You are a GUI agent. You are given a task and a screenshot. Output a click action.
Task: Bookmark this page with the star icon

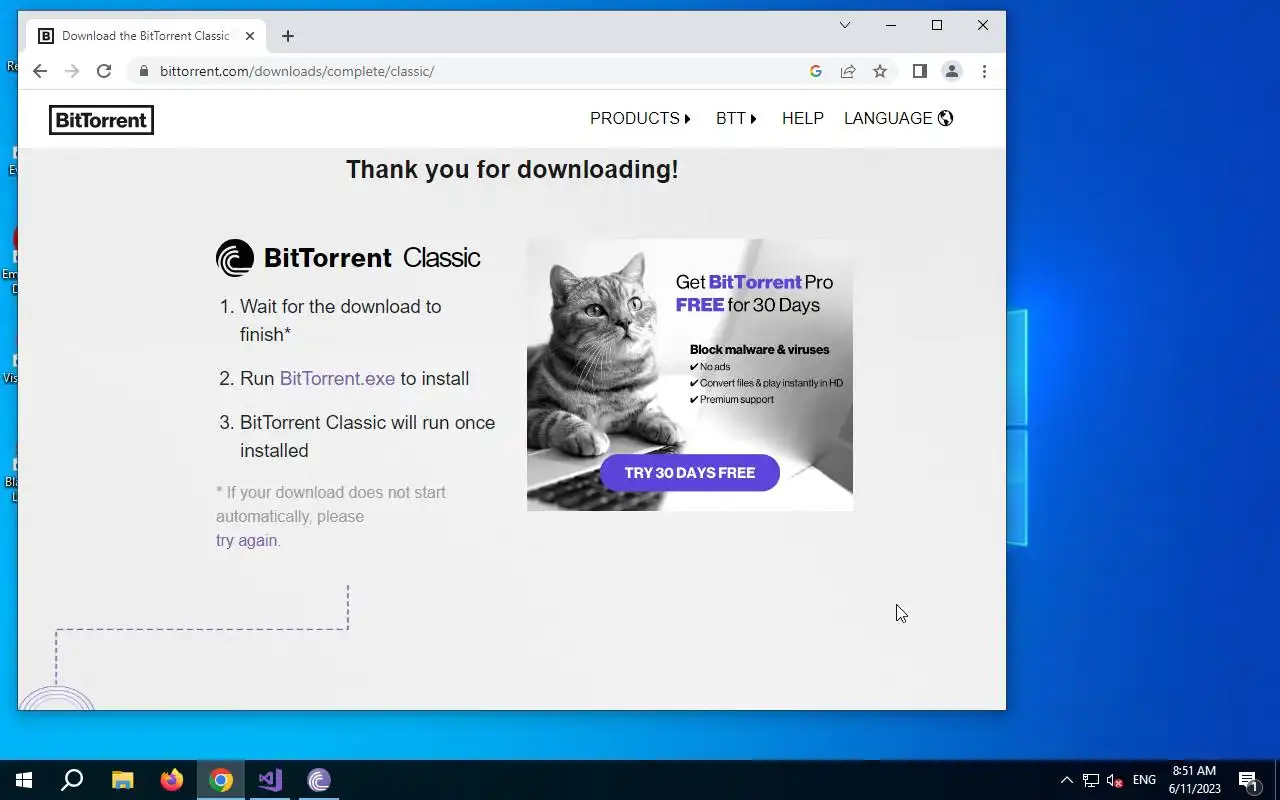tap(880, 71)
